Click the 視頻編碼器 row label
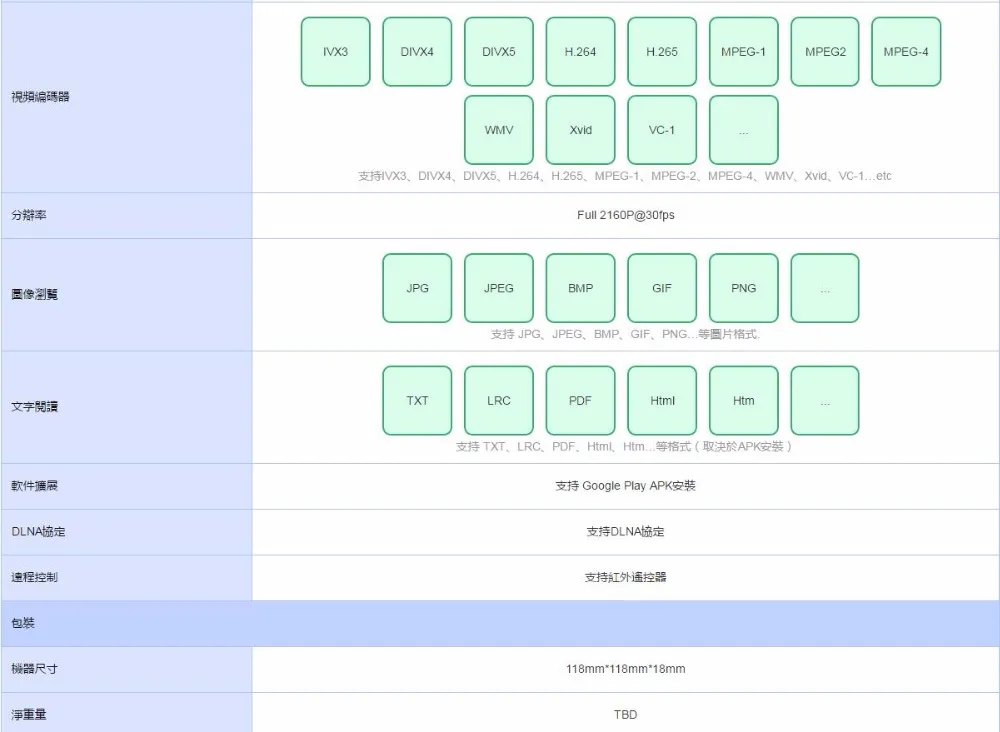Viewport: 1000px width, 732px height. pyautogui.click(x=40, y=97)
